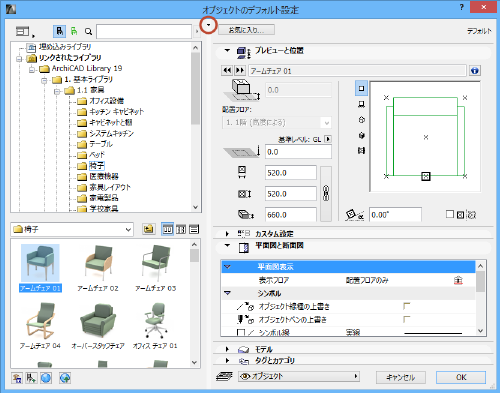Toggle the mirror checkbox near the angle field
The height and width of the screenshot is (393, 500).
coord(450,214)
